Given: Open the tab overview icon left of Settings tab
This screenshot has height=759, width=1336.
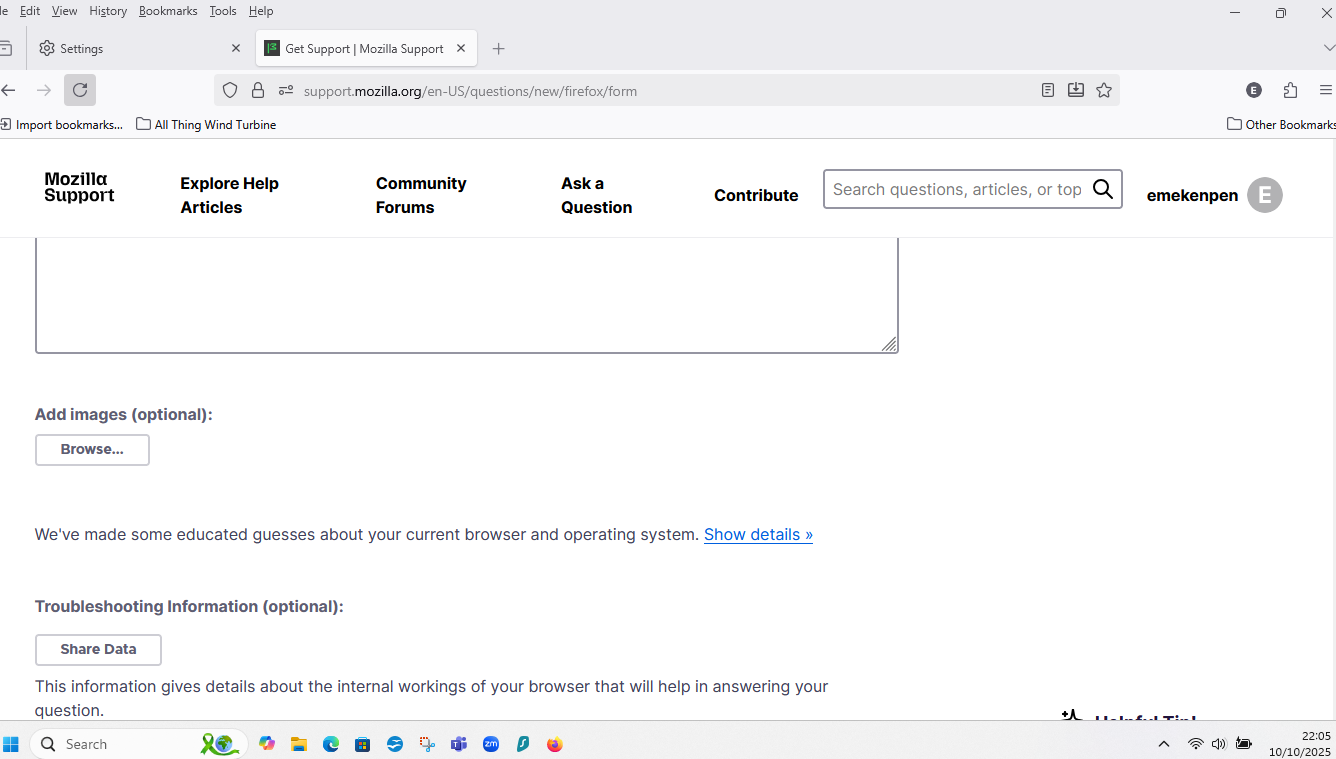Looking at the screenshot, I should tap(7, 48).
